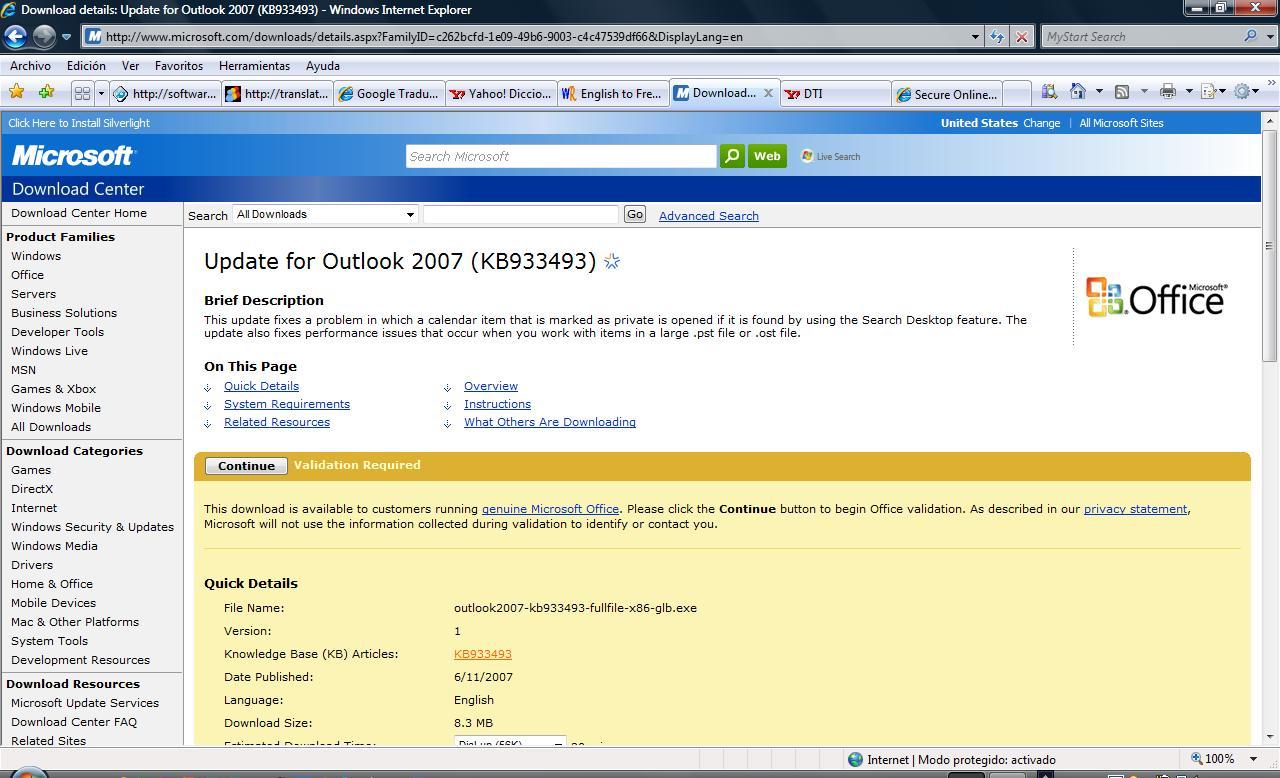1280x778 pixels.
Task: Expand the All Downloads dropdown
Action: [x=409, y=214]
